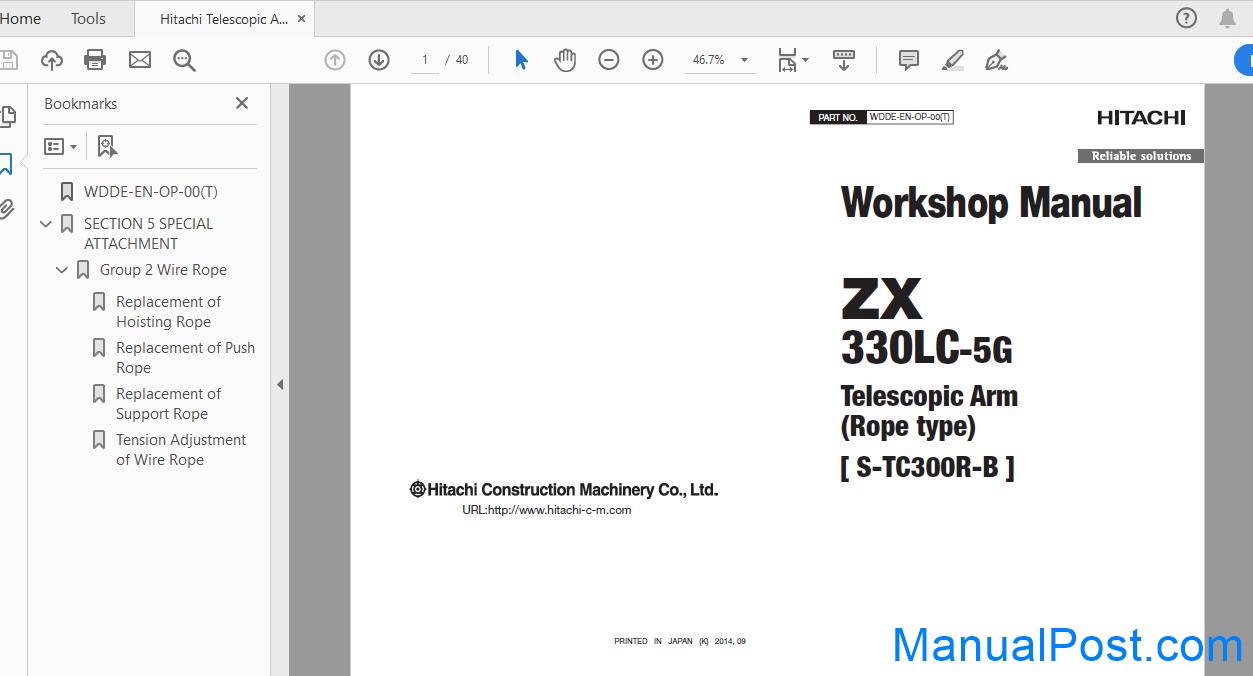Collapse navigation pane with left arrow
1253x676 pixels.
280,384
